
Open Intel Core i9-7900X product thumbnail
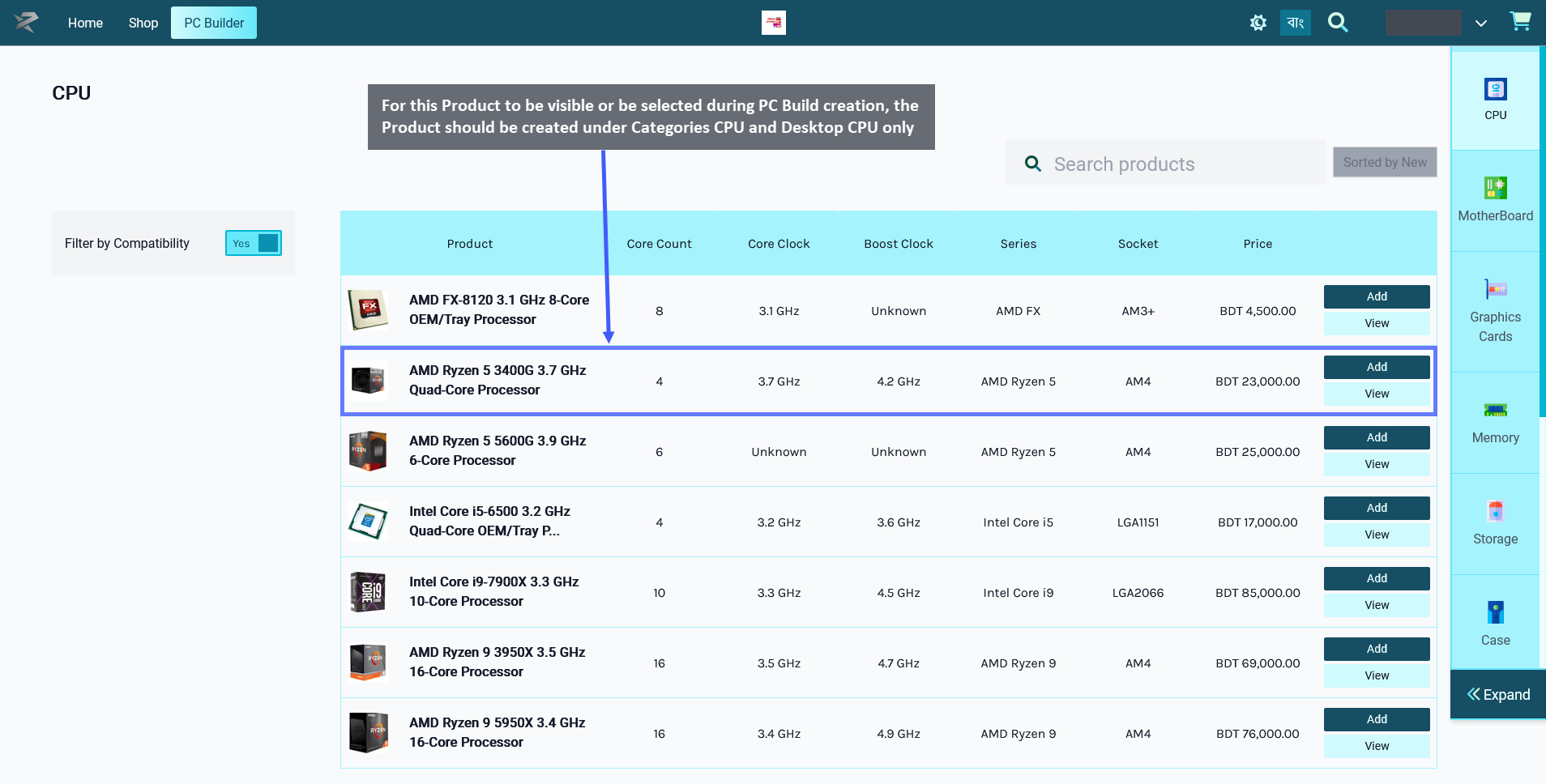click(368, 591)
